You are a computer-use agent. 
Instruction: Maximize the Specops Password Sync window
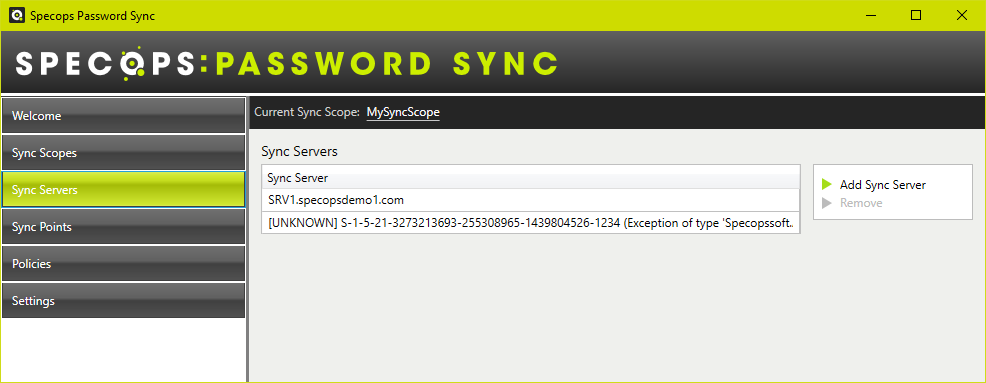point(916,16)
